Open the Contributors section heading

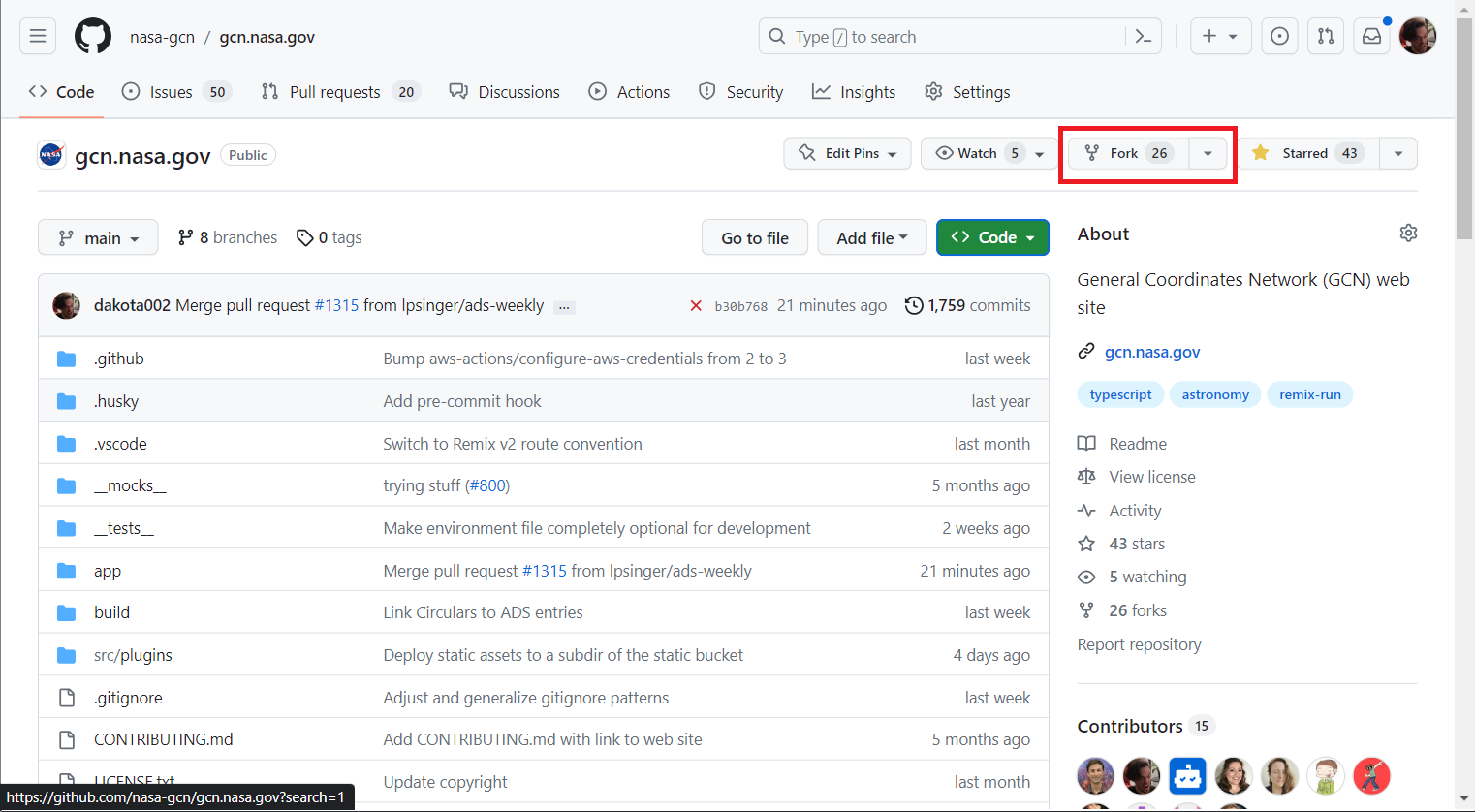[1130, 726]
